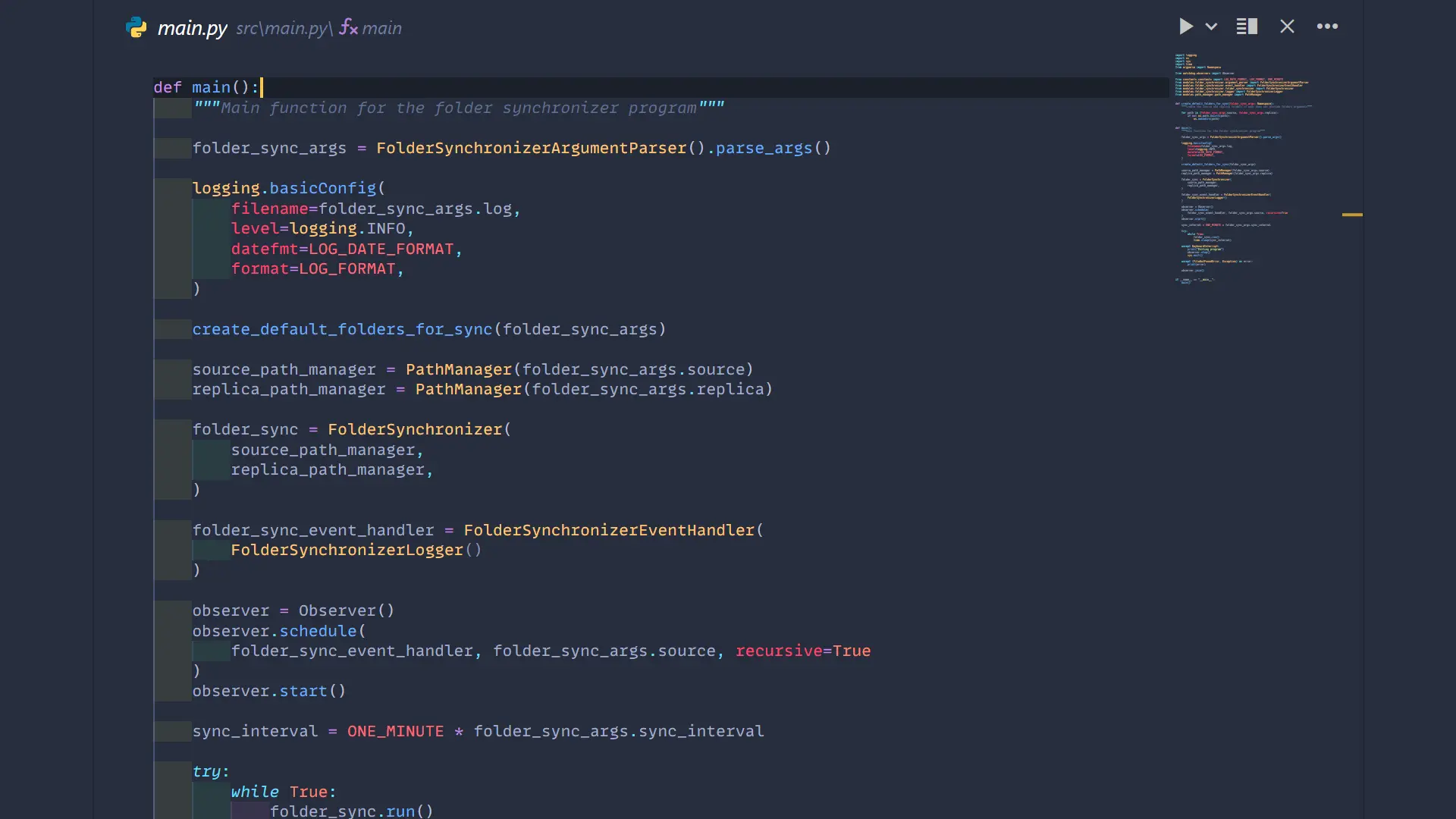
Task: Click on 'def main():' line
Action: point(206,87)
